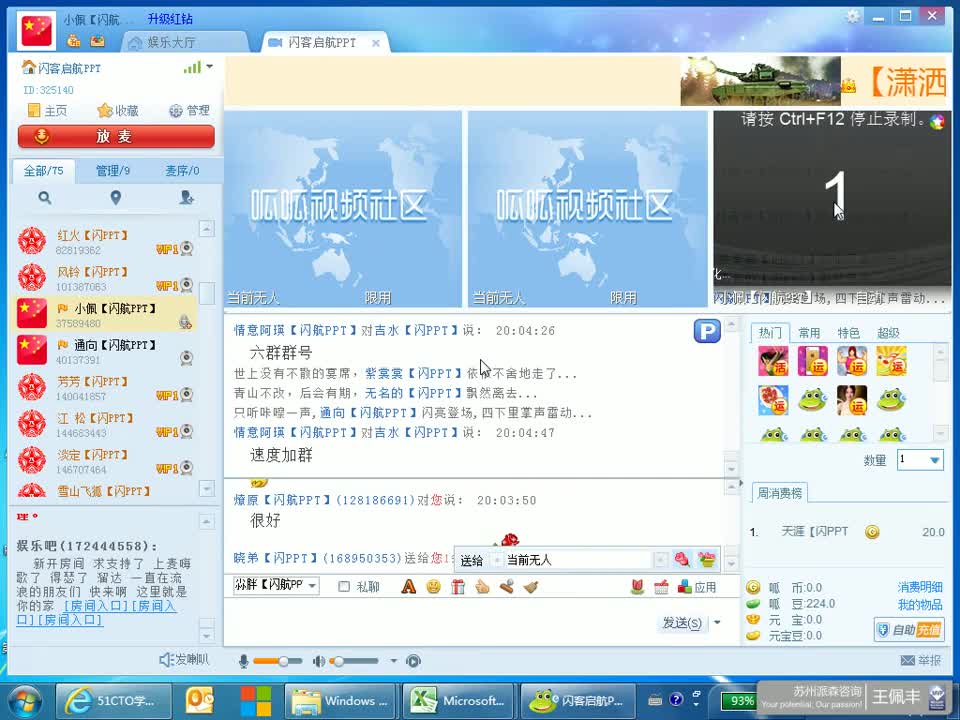The image size is (960, 720).
Task: Click the red 放麦 microphone button
Action: (x=116, y=136)
